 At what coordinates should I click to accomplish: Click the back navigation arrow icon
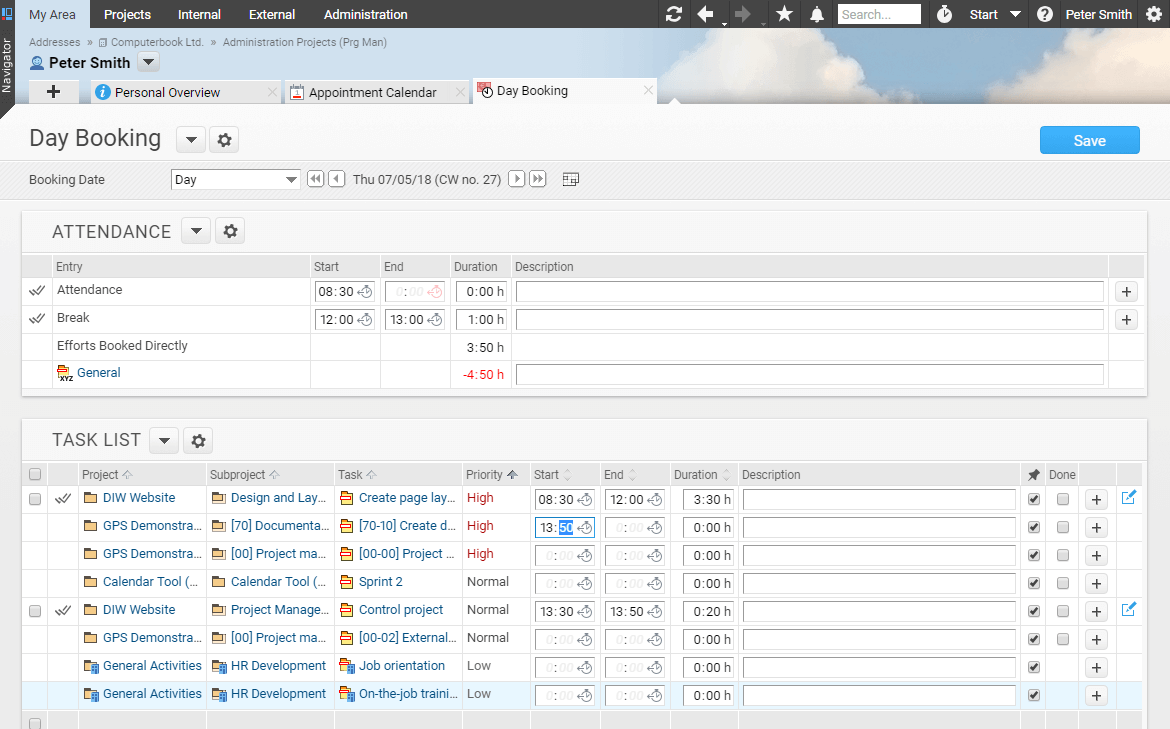coord(706,14)
